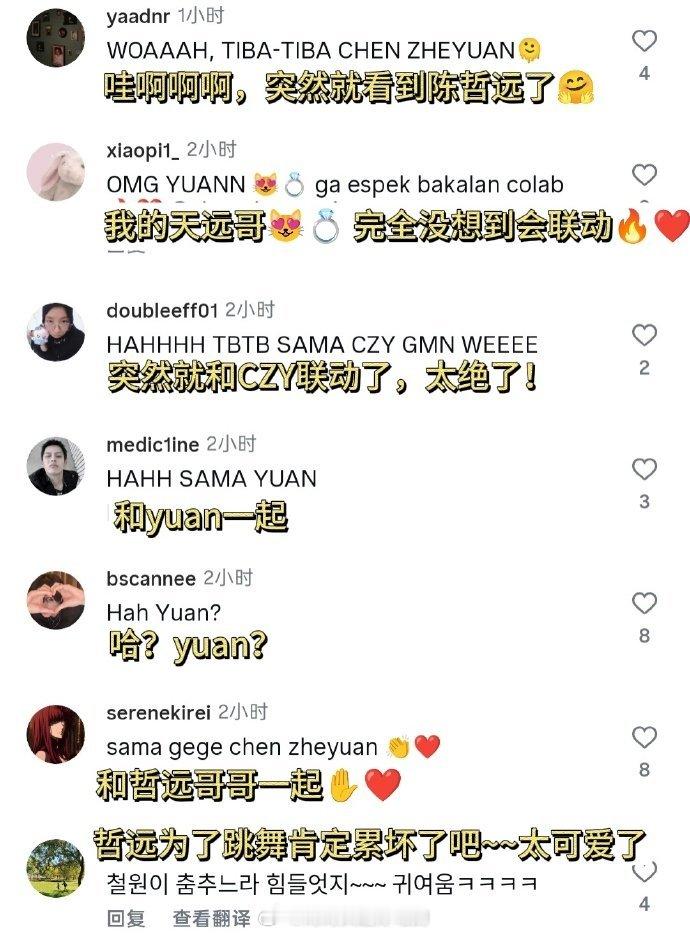690x934 pixels.
Task: Open yaadnr's profile avatar
Action: coord(56,38)
